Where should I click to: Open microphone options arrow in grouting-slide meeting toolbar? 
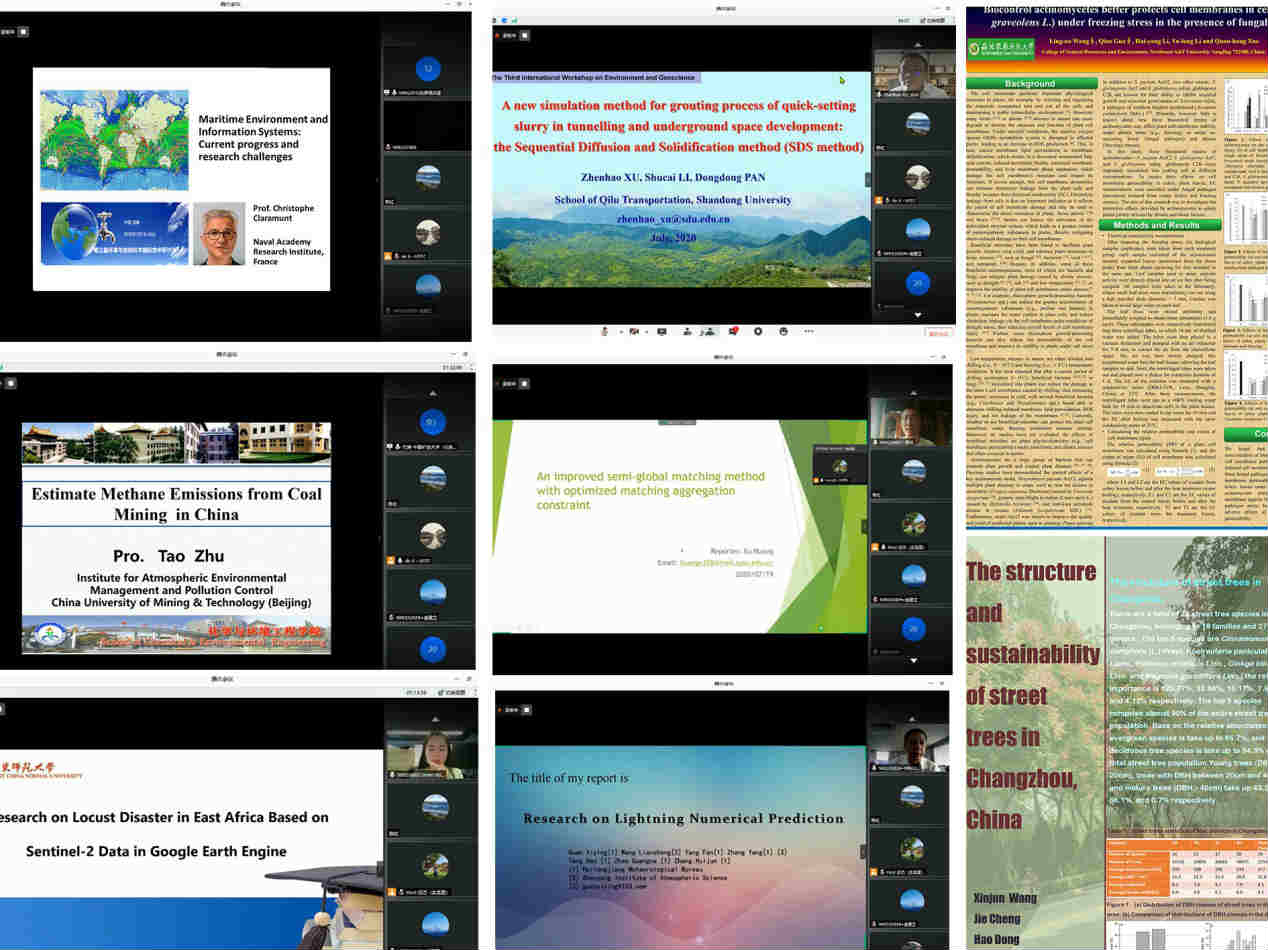pos(621,332)
